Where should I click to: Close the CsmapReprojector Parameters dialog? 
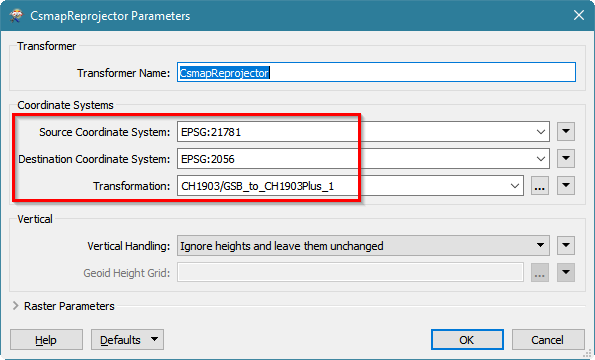(579, 16)
